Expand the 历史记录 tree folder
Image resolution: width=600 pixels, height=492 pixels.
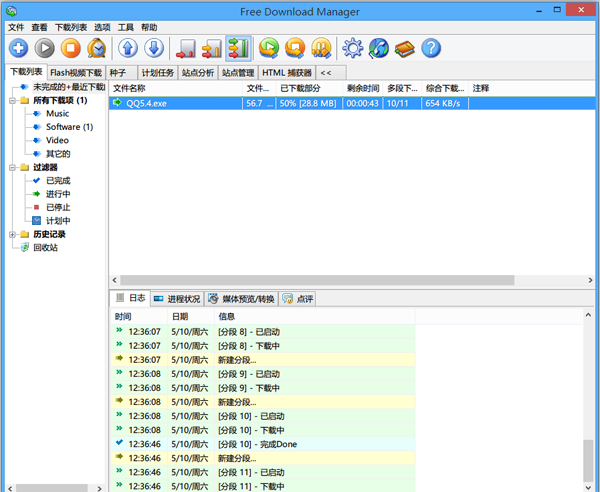click(12, 234)
